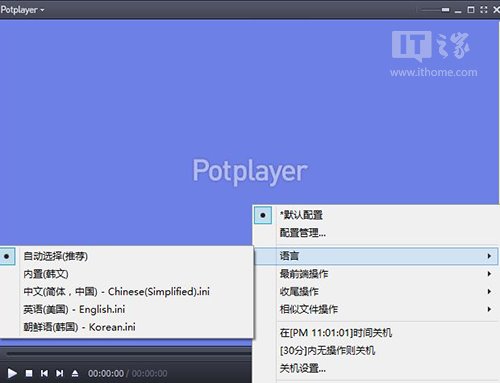
Task: Maximize the Potplayer window
Action: (471, 10)
